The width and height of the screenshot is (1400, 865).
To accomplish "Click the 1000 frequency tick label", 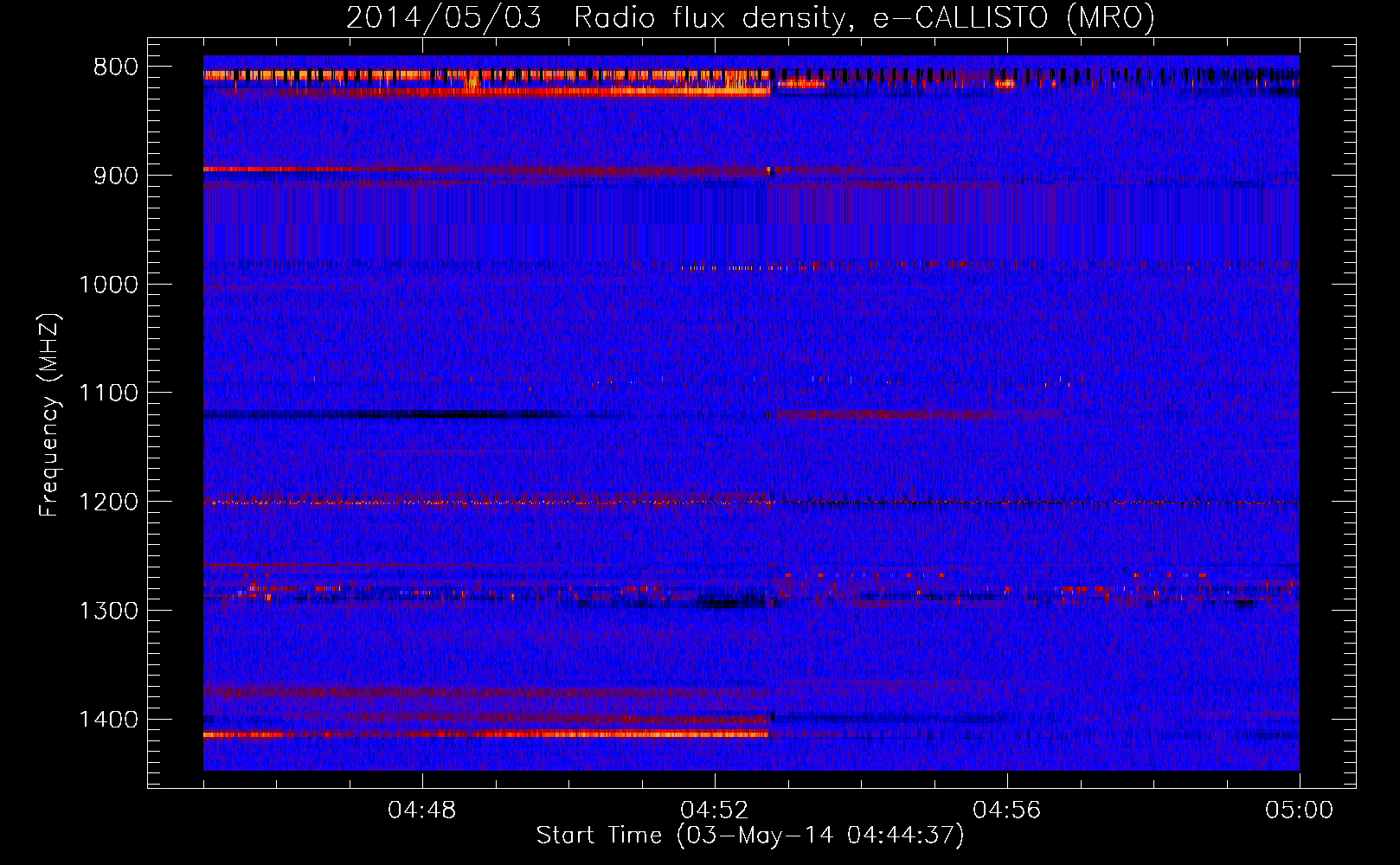I will coord(108,285).
